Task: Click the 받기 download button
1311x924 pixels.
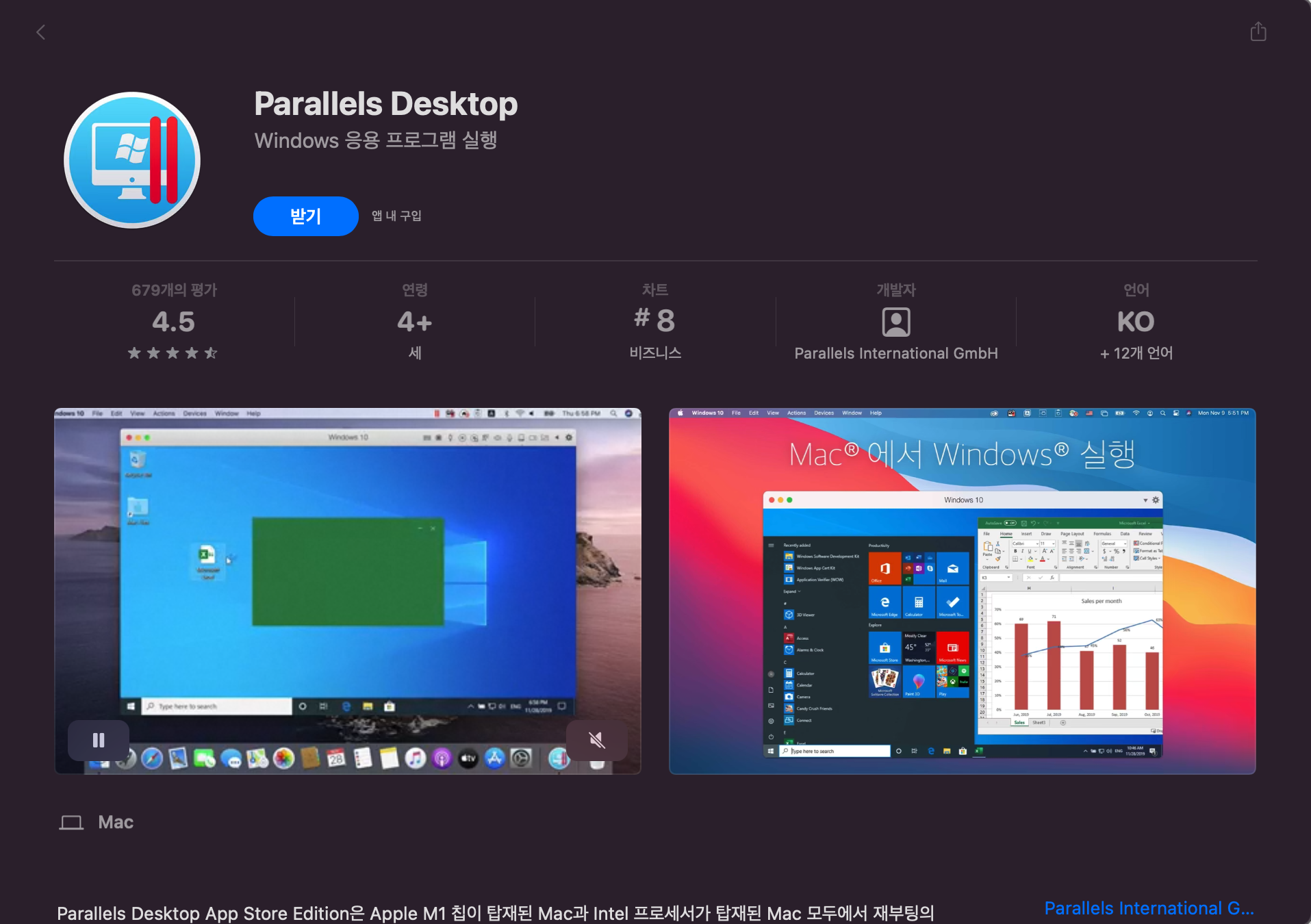Action: 305,216
